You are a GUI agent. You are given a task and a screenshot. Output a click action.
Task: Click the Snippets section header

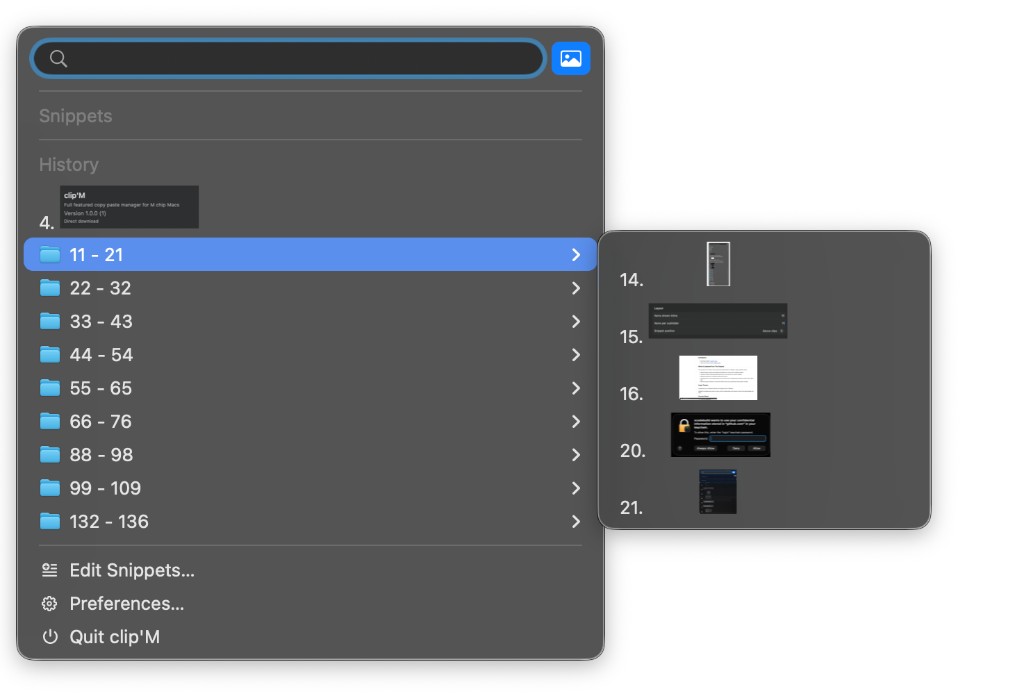coord(76,116)
